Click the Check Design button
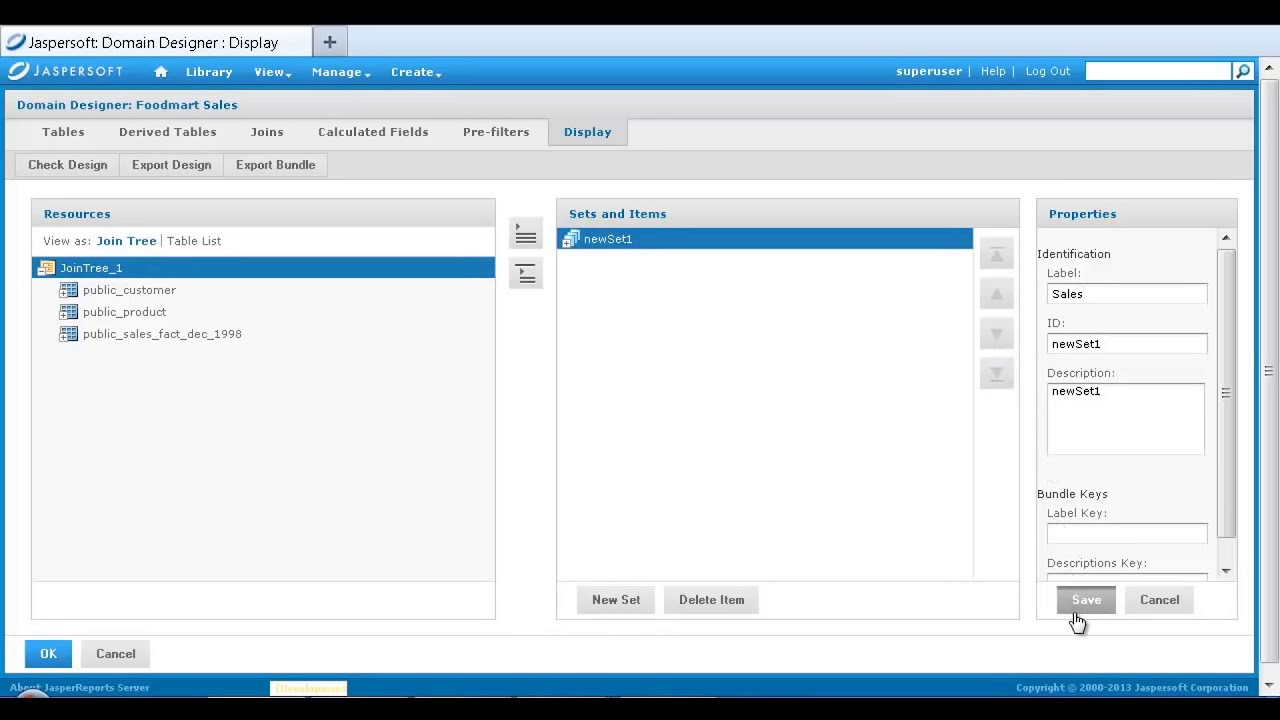Image resolution: width=1280 pixels, height=720 pixels. pos(67,165)
